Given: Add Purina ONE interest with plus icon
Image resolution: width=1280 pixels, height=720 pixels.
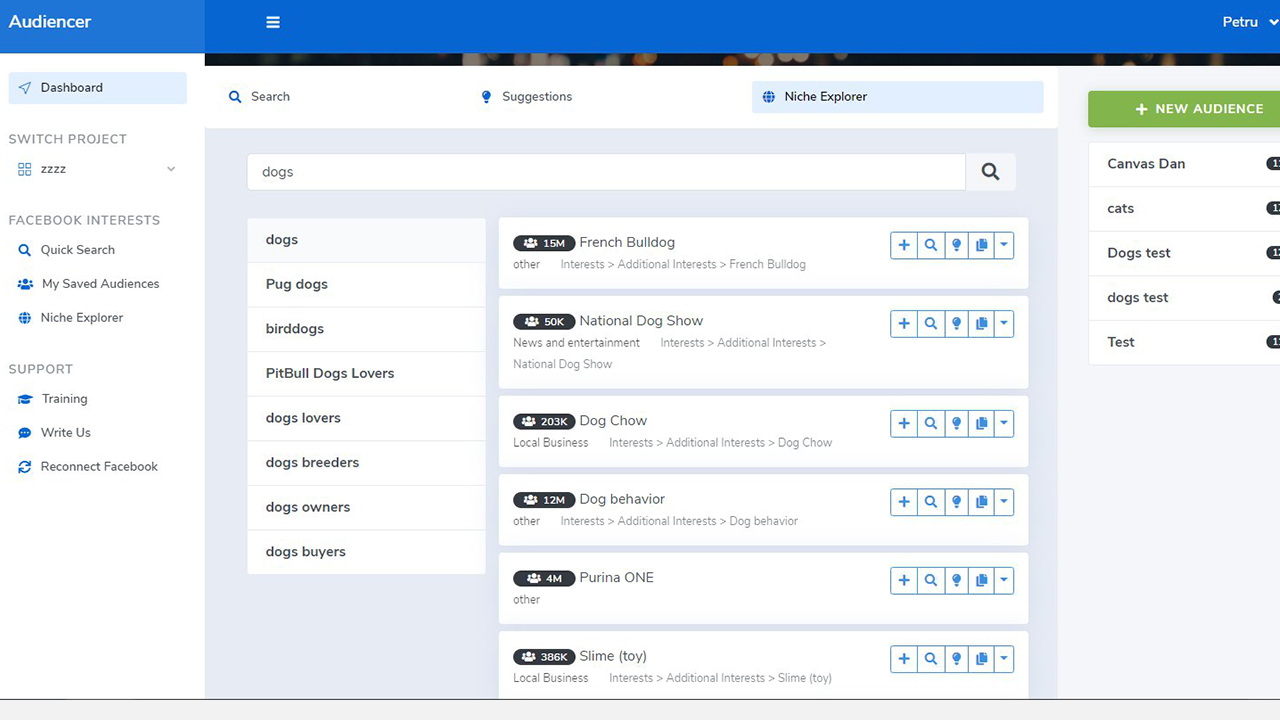Looking at the screenshot, I should point(904,581).
